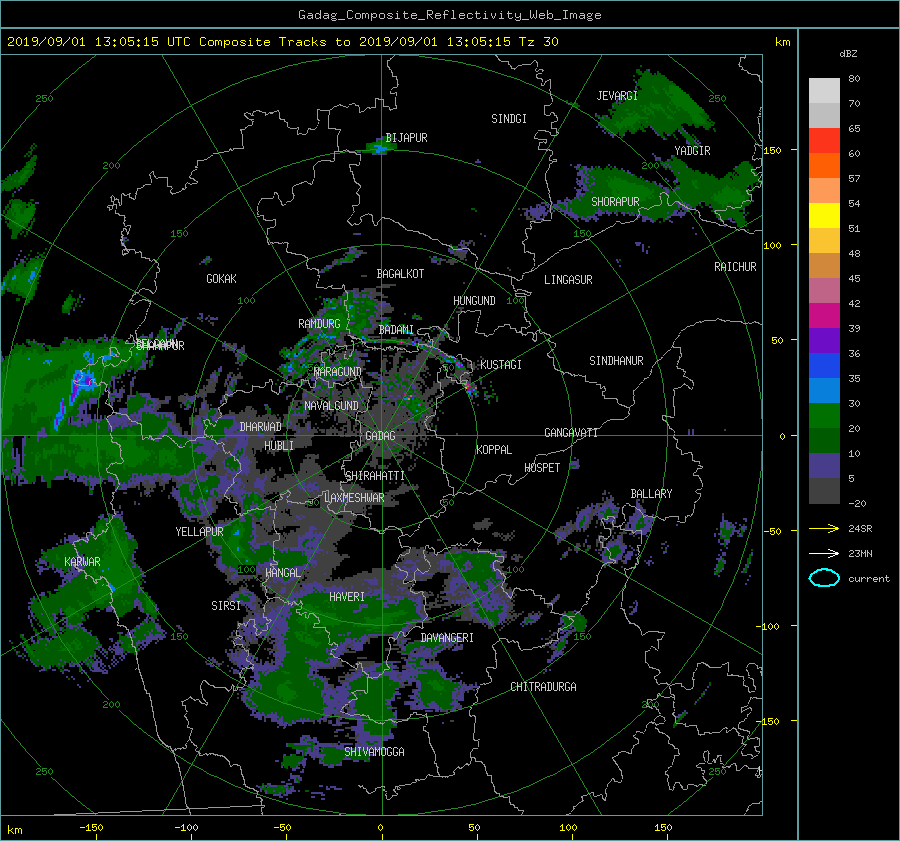
Task: Click the BADAMI city label
Action: 396,330
